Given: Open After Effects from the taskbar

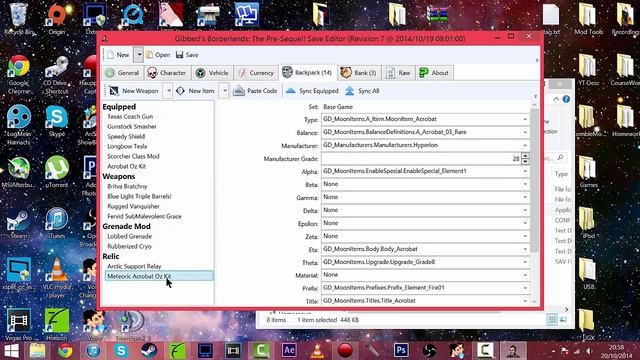Looking at the screenshot, I should pyautogui.click(x=289, y=351).
